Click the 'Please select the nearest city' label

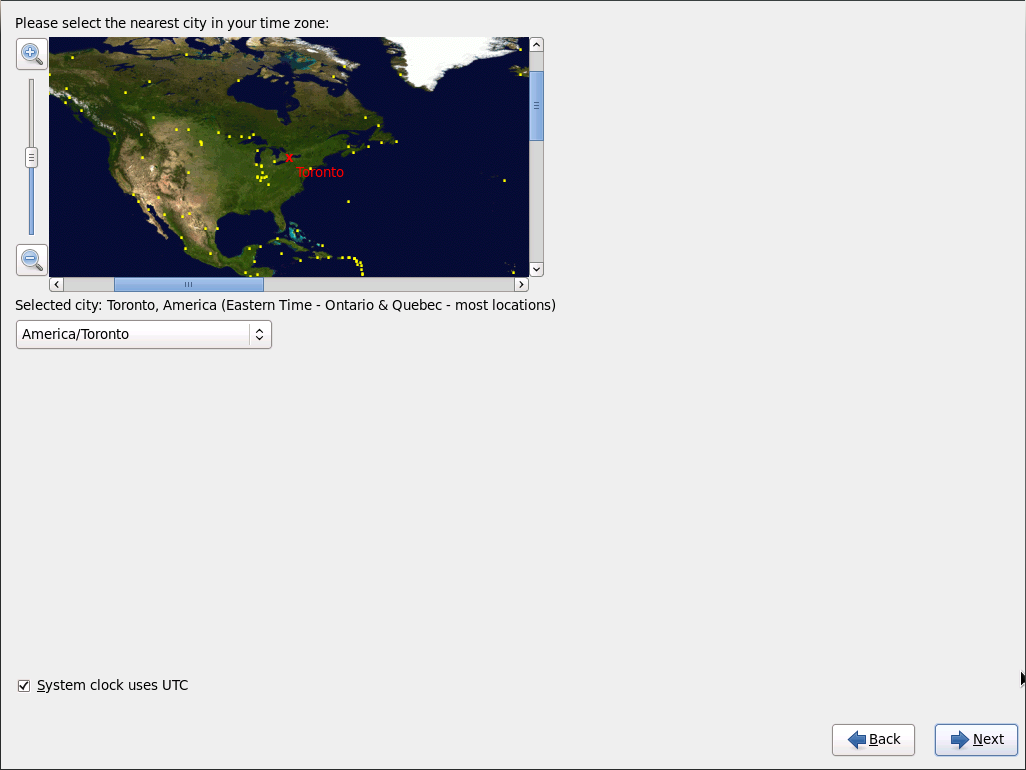172,23
